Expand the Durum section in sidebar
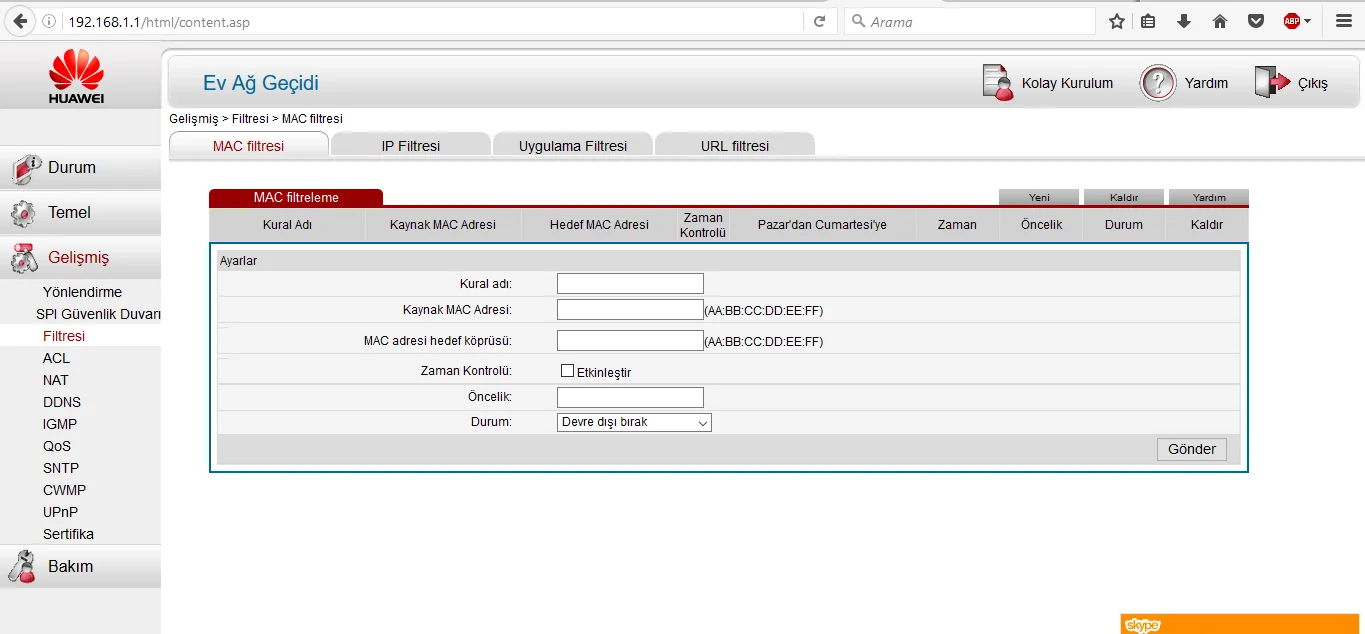The width and height of the screenshot is (1365, 634). point(72,168)
